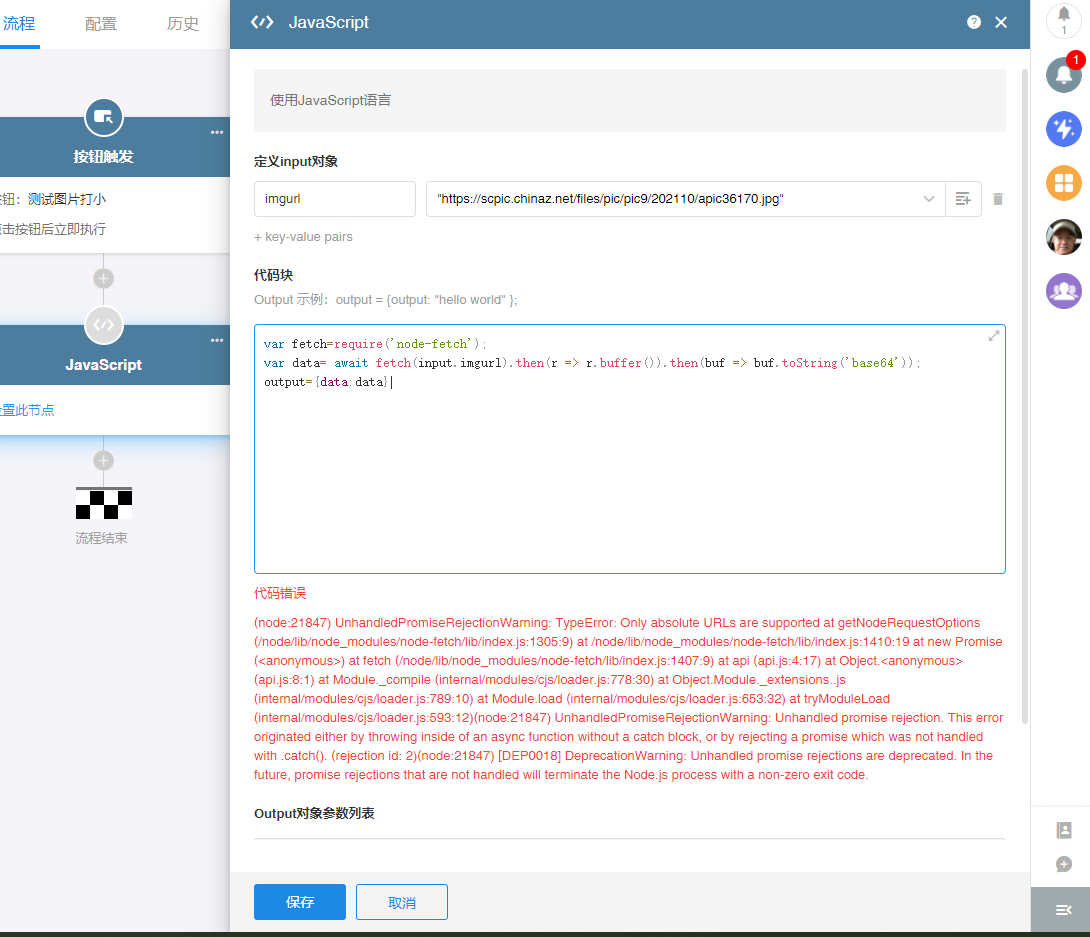Screen dimensions: 1090x937
Task: Open the orange app grid icon
Action: (x=1063, y=183)
